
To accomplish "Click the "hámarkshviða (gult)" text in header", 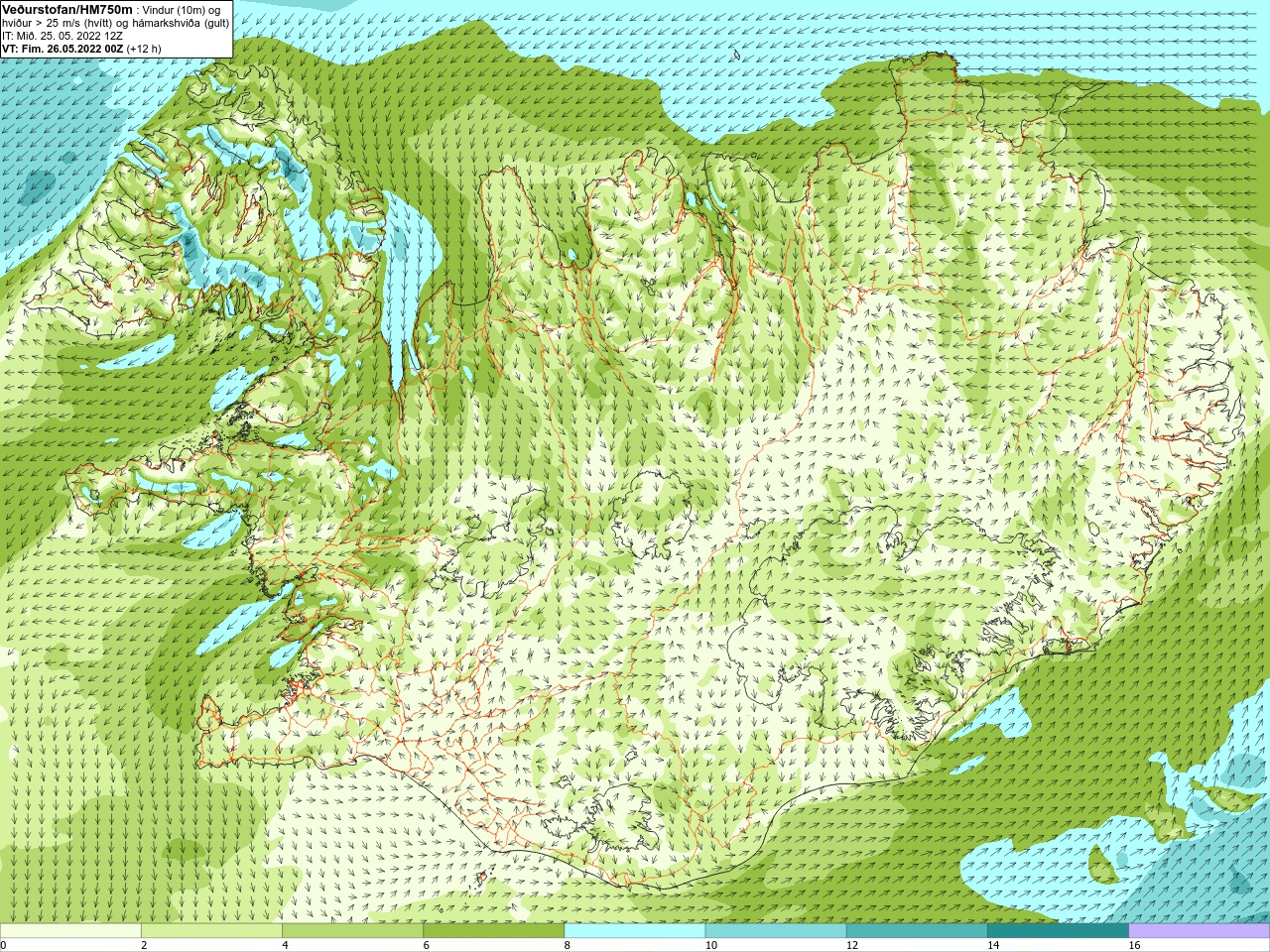I will click(181, 23).
